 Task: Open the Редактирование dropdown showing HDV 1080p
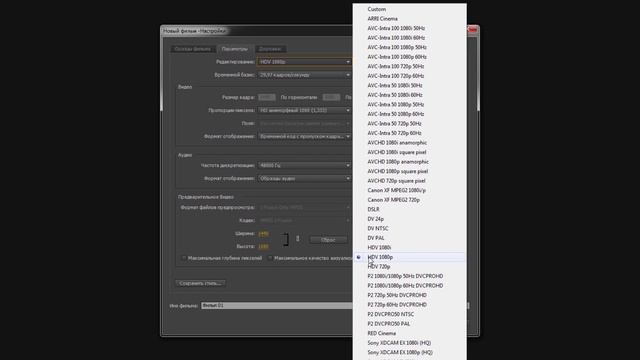point(304,62)
